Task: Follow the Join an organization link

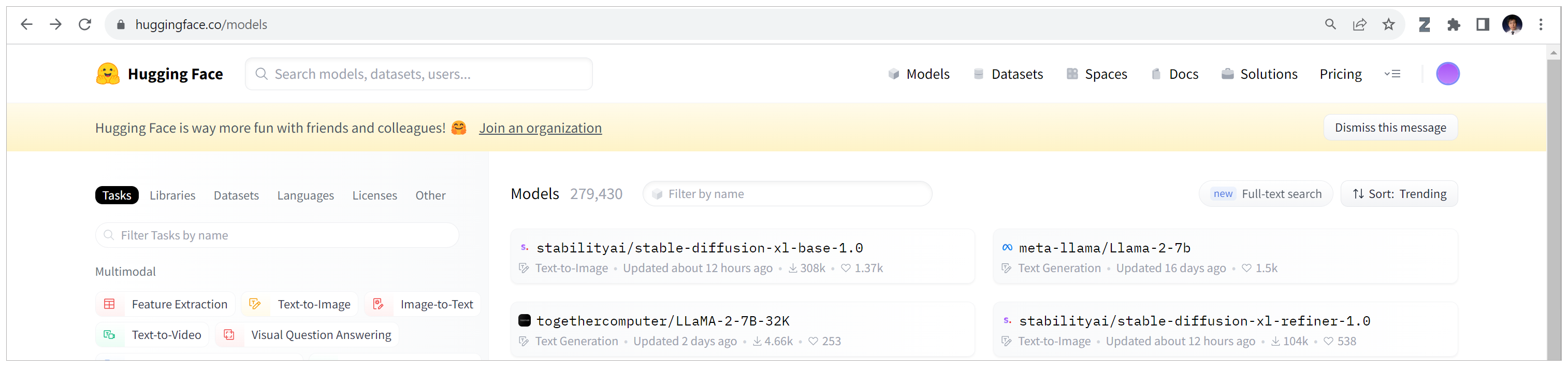Action: (x=540, y=128)
